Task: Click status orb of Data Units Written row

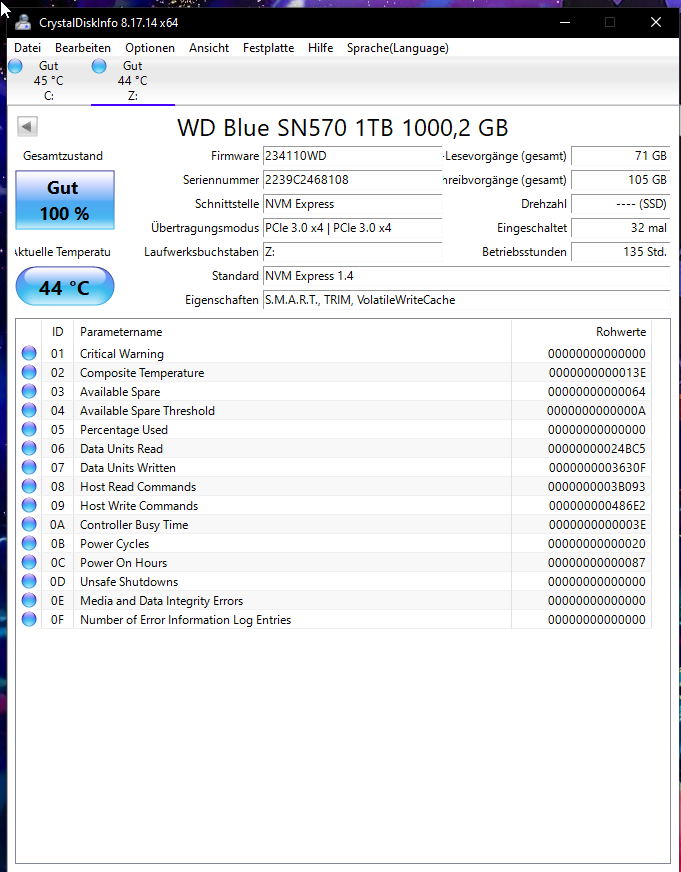Action: [29, 467]
